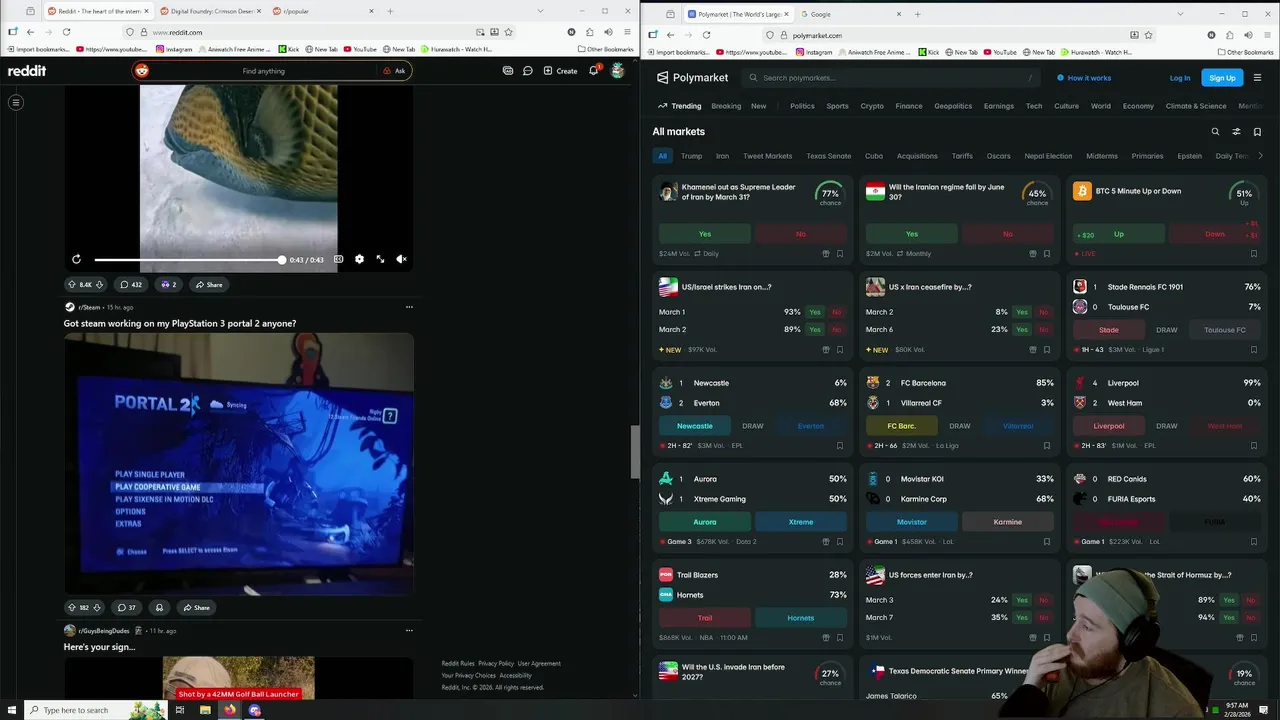Screen dimensions: 1280x720
Task: Unmute the Reddit video player
Action: pyautogui.click(x=401, y=259)
